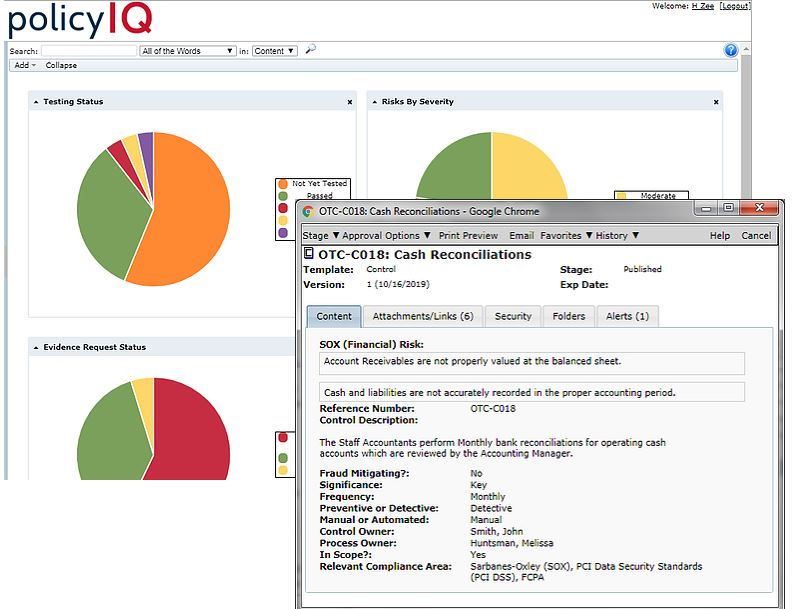Minimize the Cash Reconciliations popup window

707,208
